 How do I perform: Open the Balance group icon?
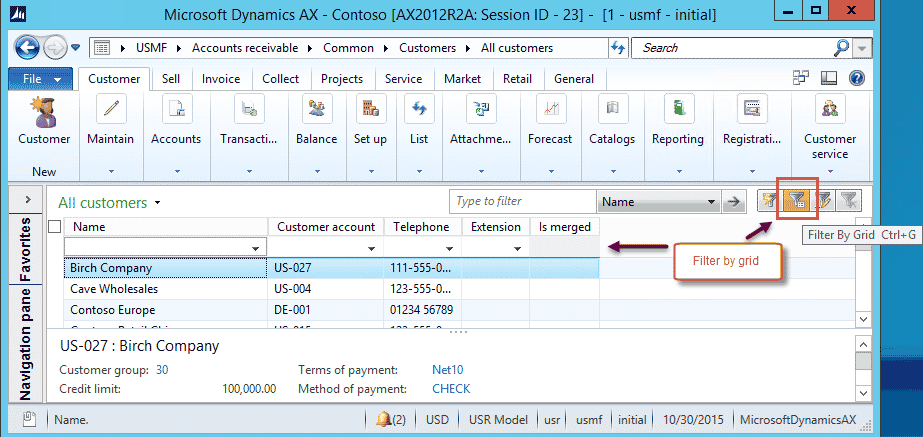click(317, 108)
